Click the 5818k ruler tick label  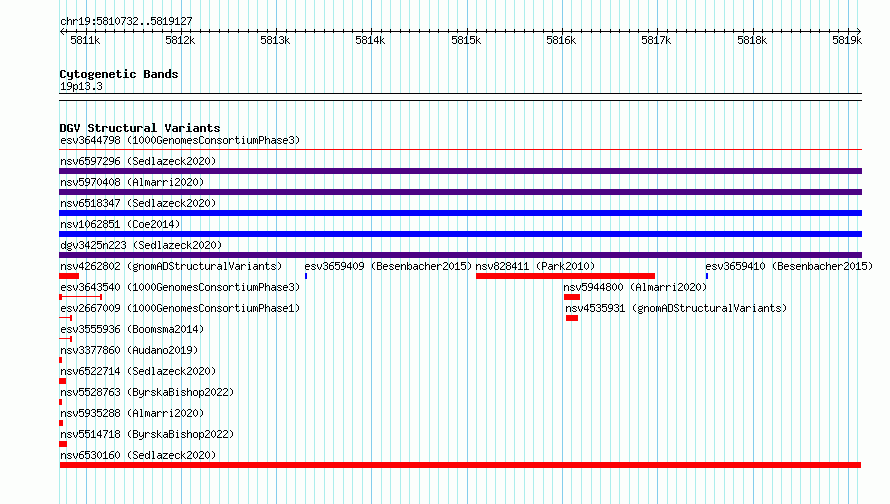pos(752,40)
